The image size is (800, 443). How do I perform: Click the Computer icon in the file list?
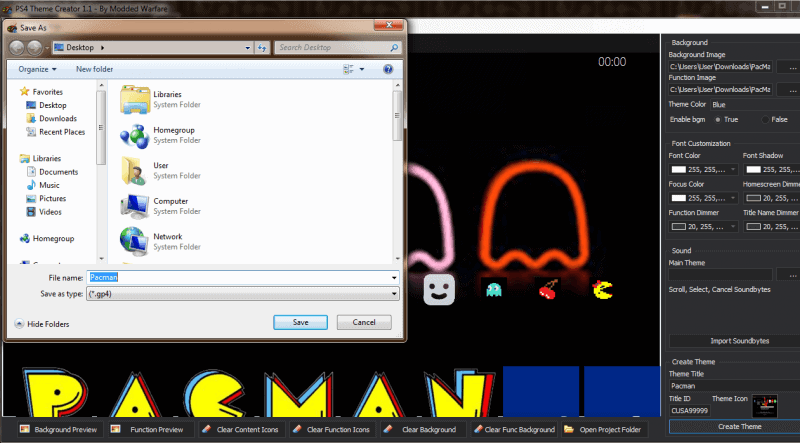(135, 206)
